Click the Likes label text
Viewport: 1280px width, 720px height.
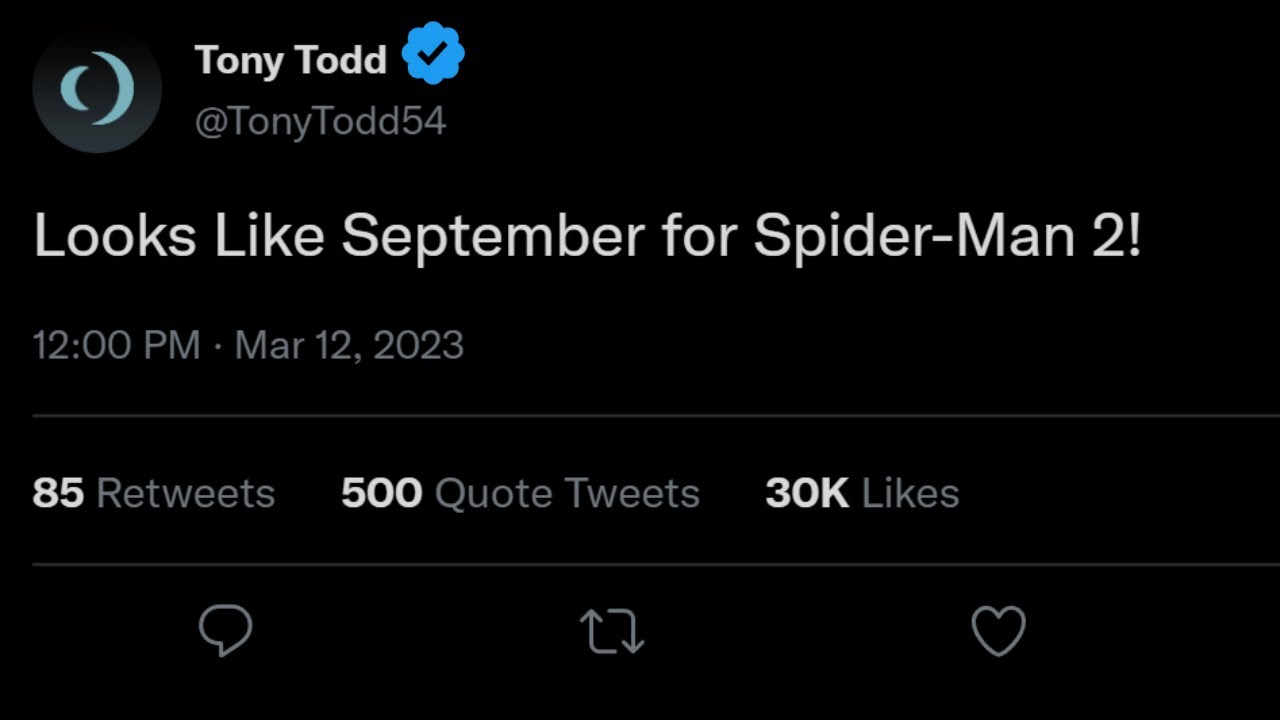(x=910, y=493)
